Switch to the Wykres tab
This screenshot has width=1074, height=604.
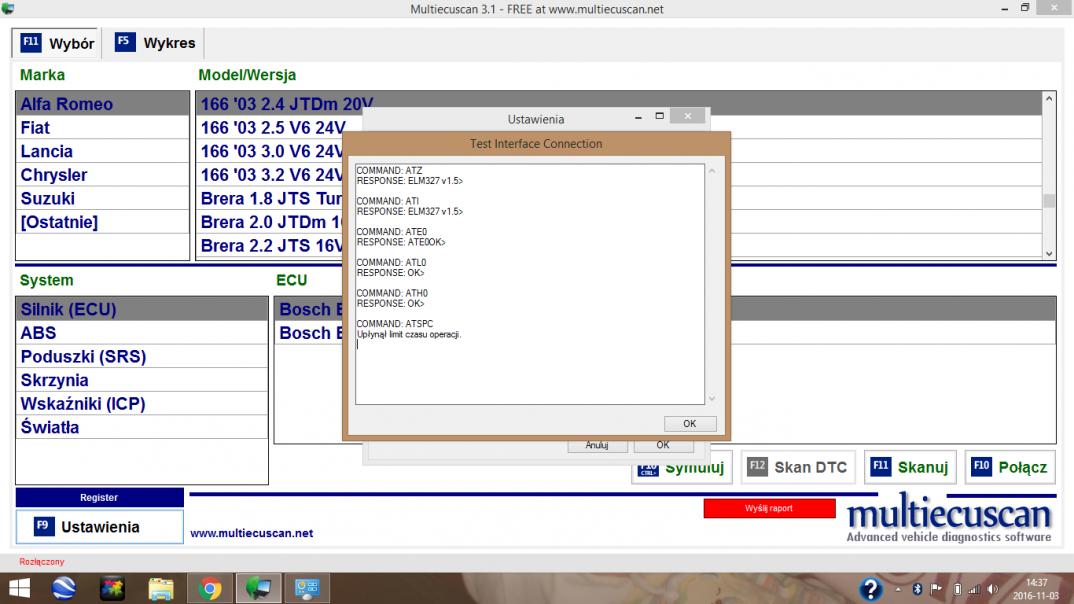pyautogui.click(x=155, y=42)
